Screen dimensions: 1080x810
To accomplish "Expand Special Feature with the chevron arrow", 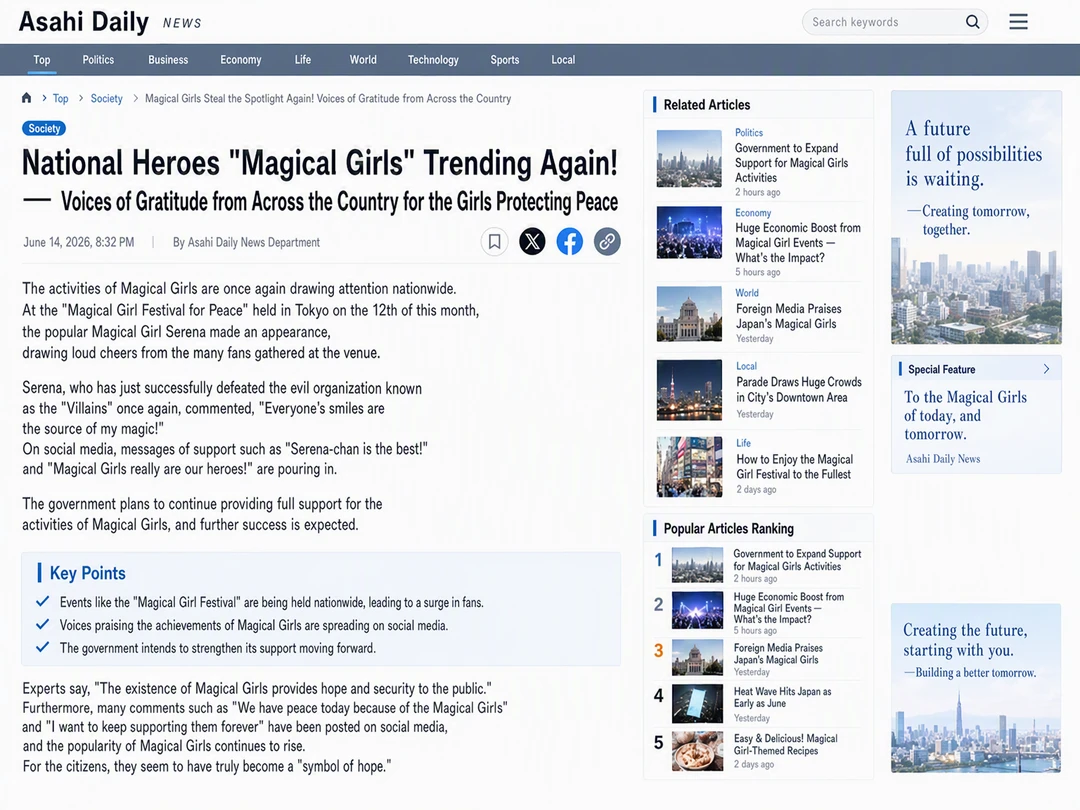I will pos(1046,369).
